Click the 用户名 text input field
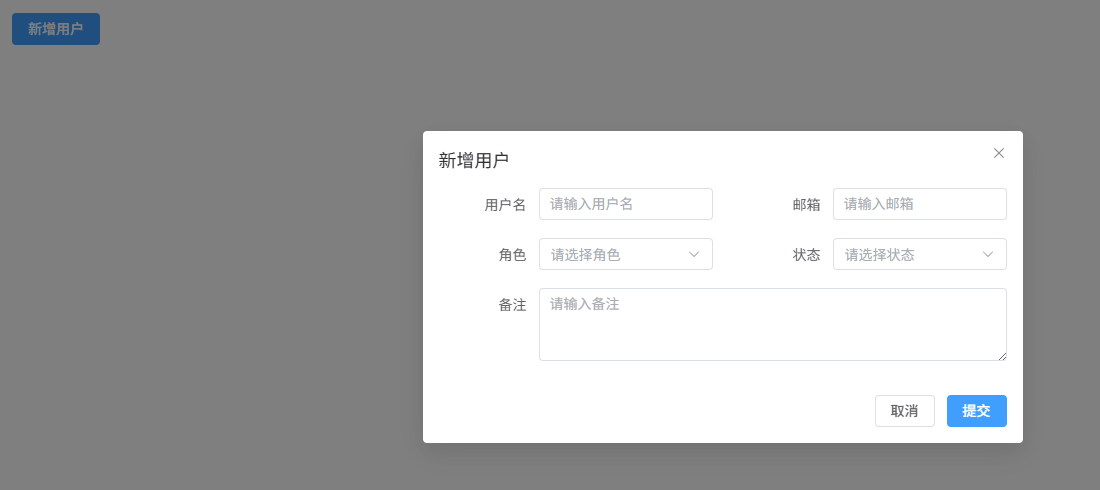 pos(625,204)
